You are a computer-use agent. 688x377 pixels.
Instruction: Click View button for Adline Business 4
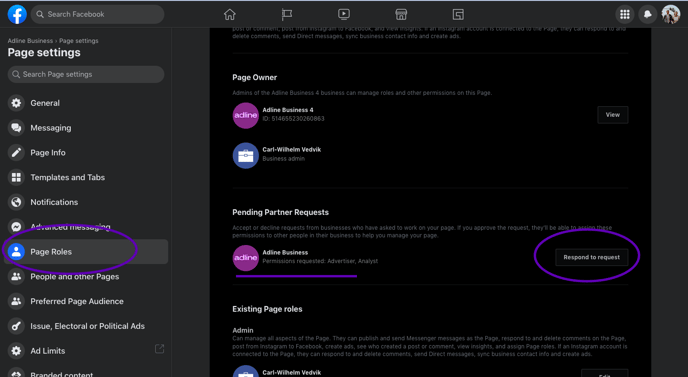[613, 115]
